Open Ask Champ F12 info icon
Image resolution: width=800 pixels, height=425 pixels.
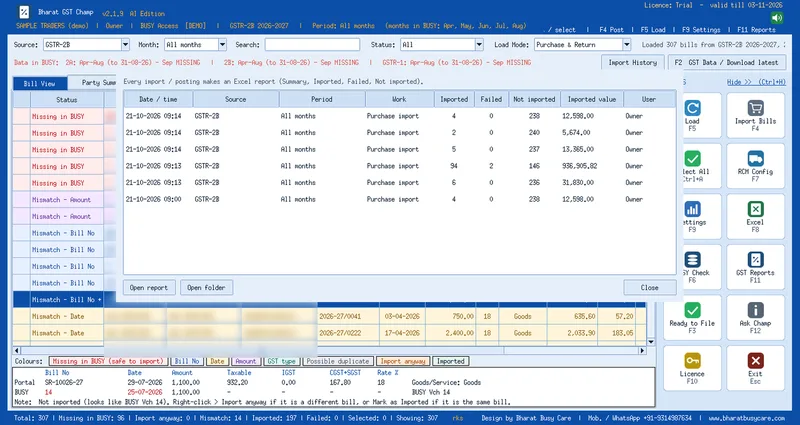755,310
